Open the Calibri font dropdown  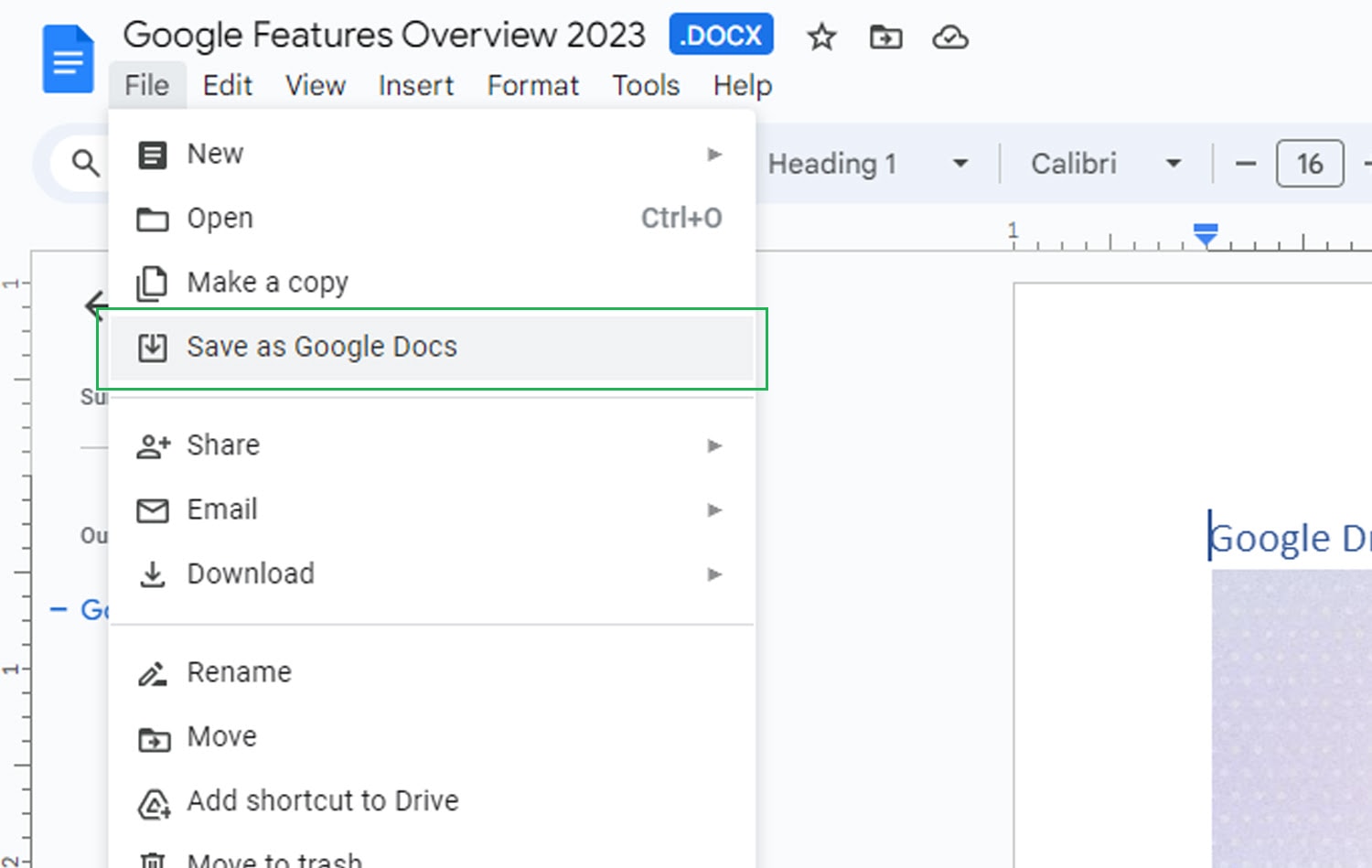[x=1174, y=164]
